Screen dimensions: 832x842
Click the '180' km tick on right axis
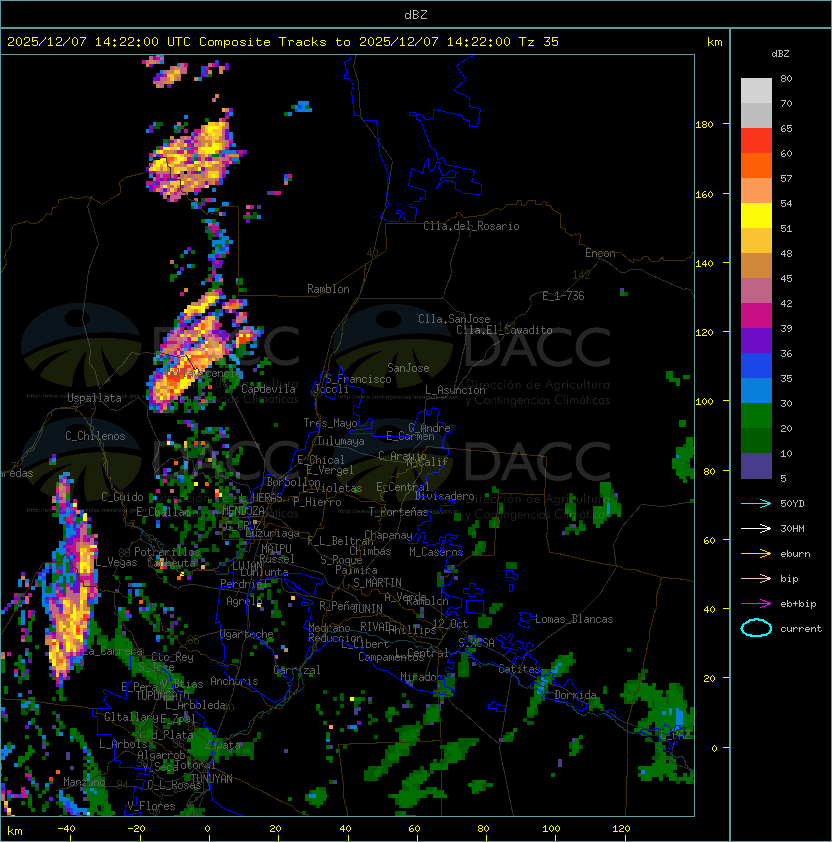coord(704,125)
